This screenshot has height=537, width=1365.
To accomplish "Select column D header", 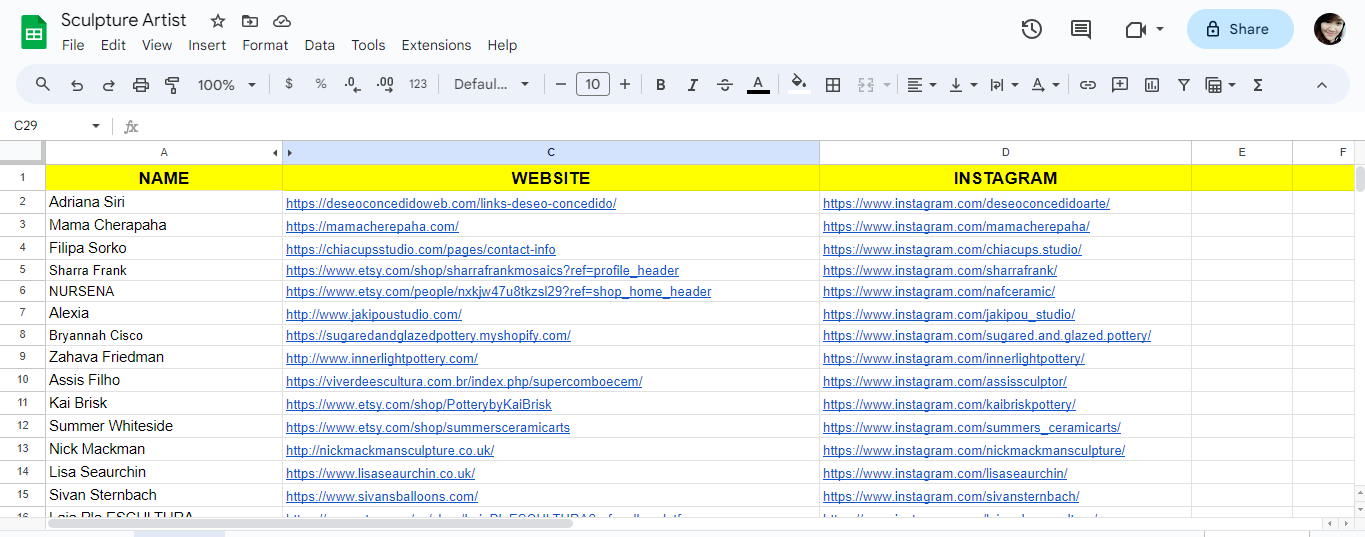I will (x=1005, y=153).
